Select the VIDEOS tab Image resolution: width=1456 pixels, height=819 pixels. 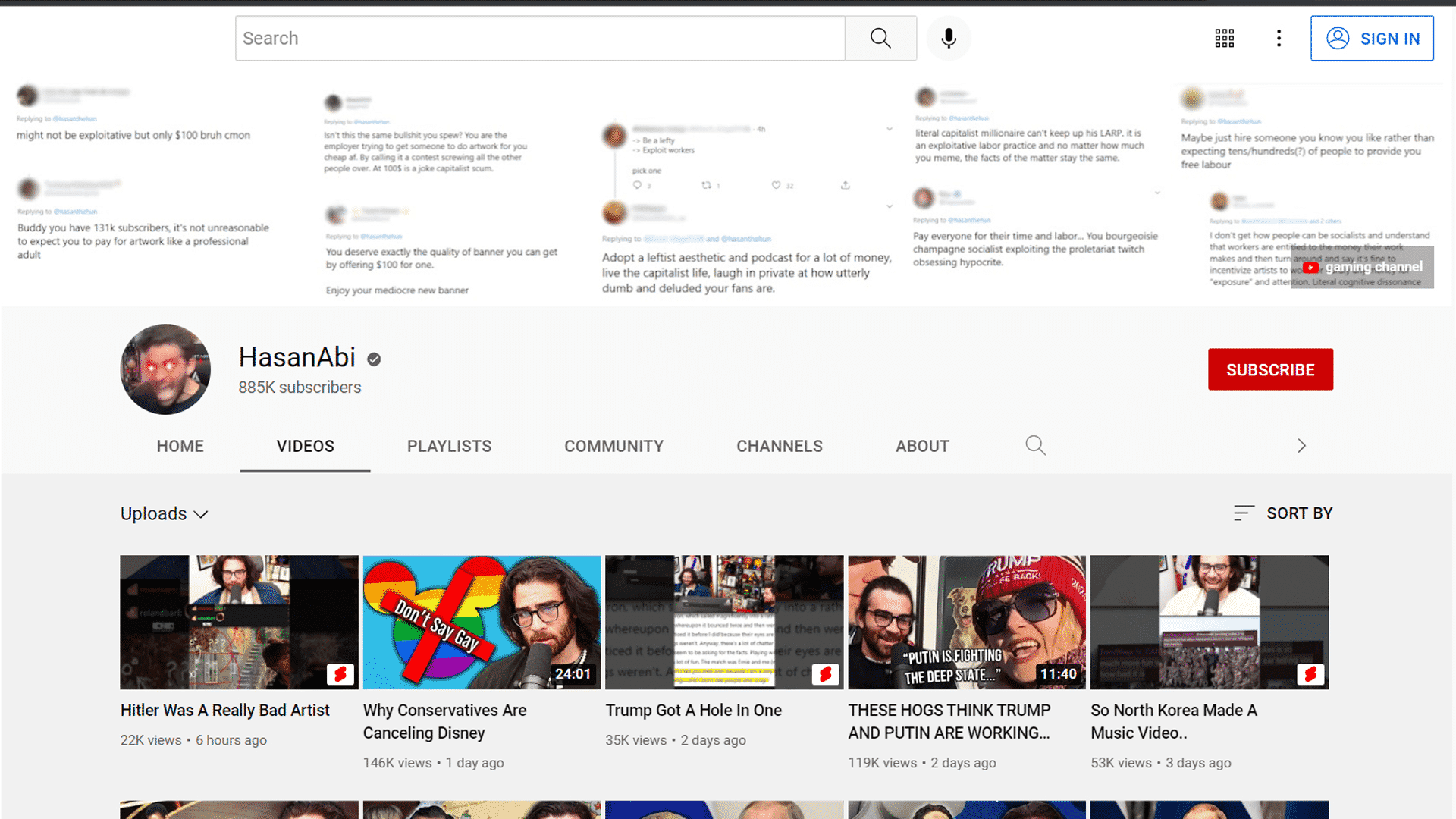(305, 446)
